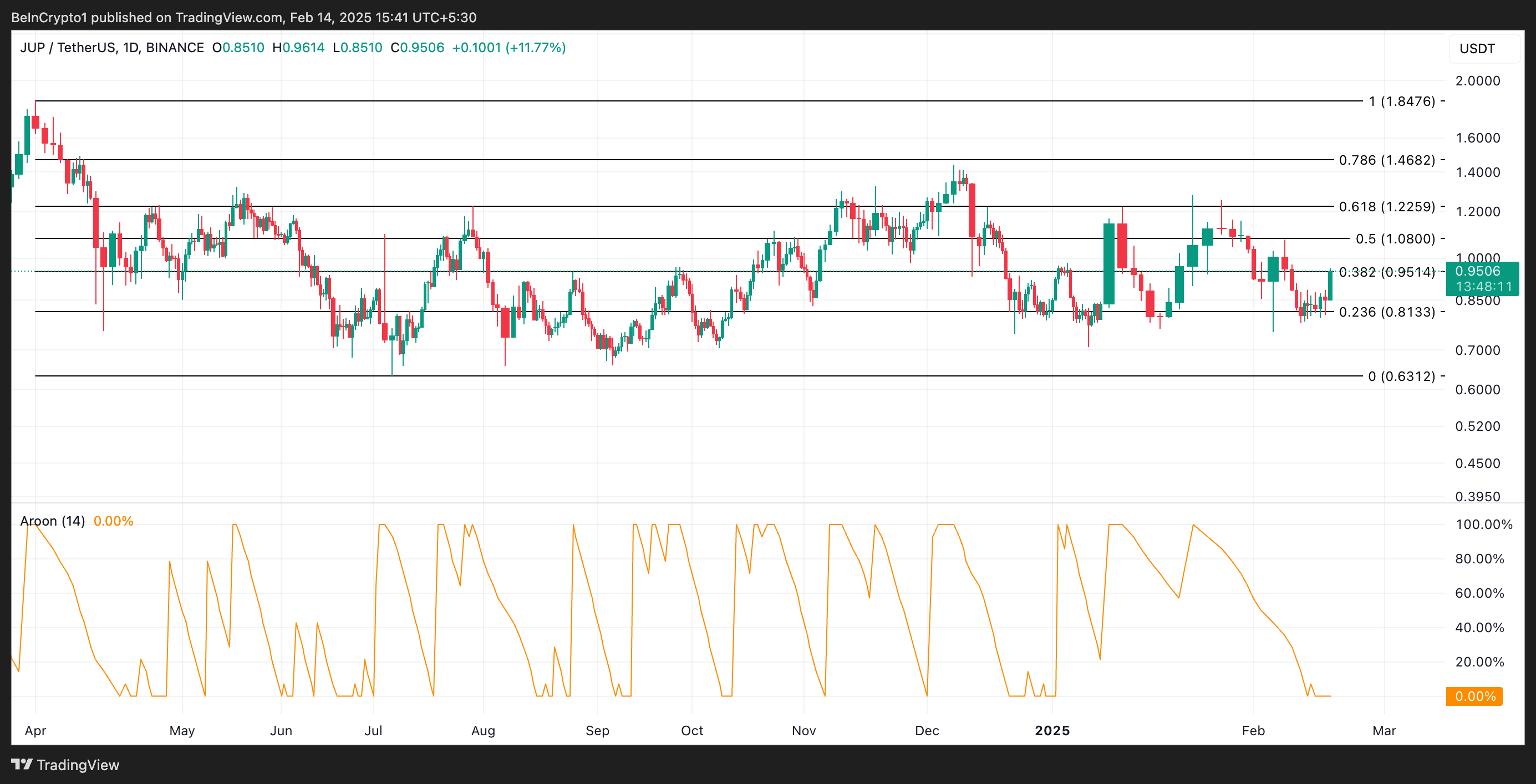Image resolution: width=1536 pixels, height=784 pixels.
Task: Click the Feb label on time axis
Action: click(x=1253, y=730)
